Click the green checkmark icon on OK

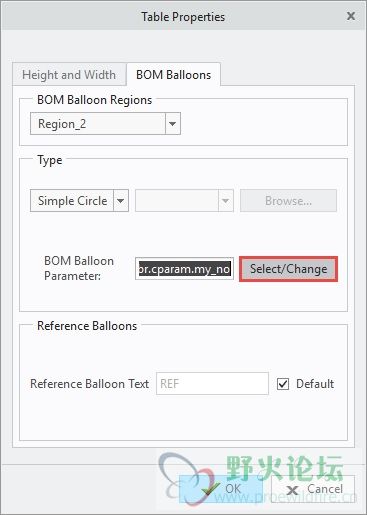210,489
